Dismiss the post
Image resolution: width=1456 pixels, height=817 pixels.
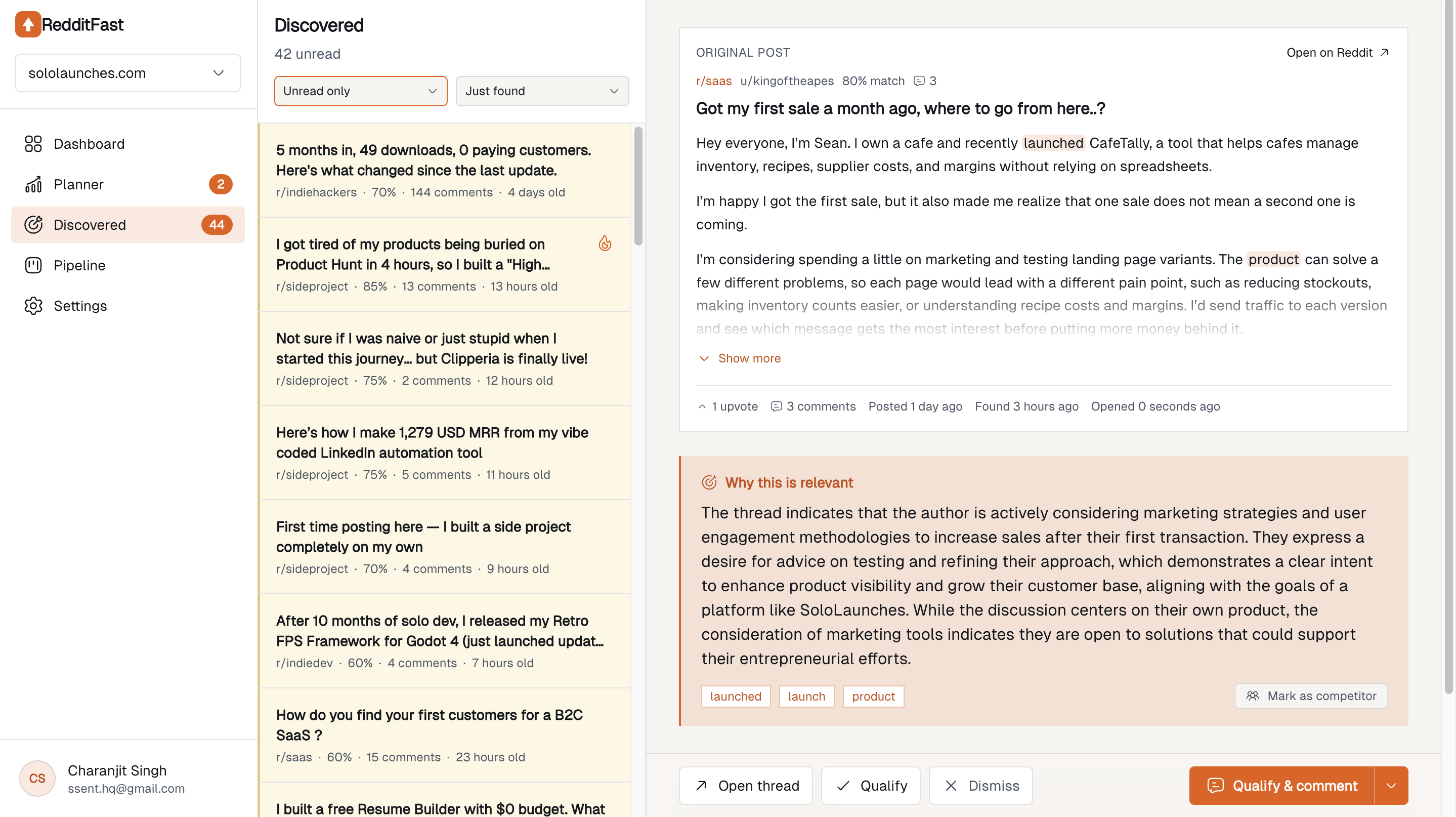click(x=980, y=785)
